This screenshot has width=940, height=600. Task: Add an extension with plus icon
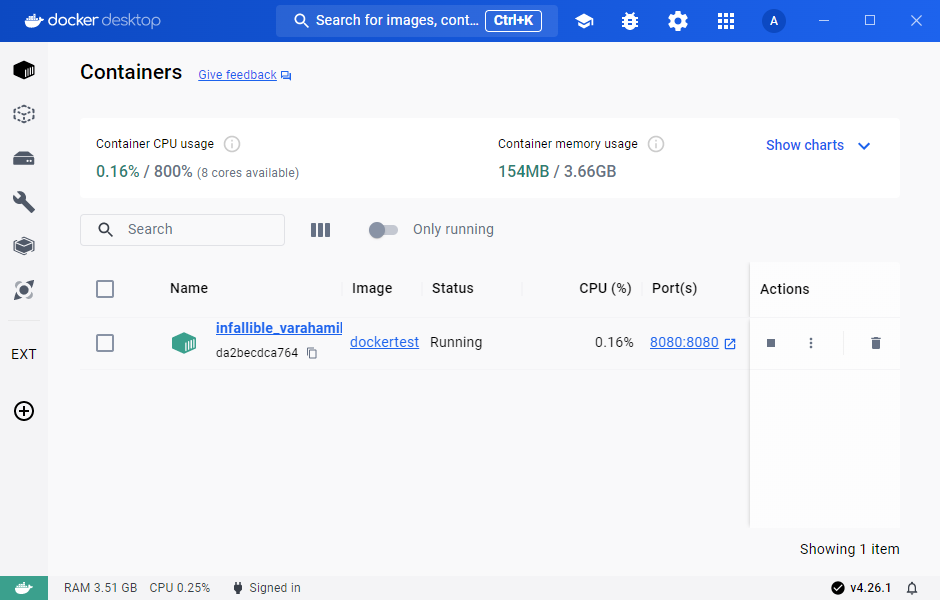pyautogui.click(x=24, y=411)
